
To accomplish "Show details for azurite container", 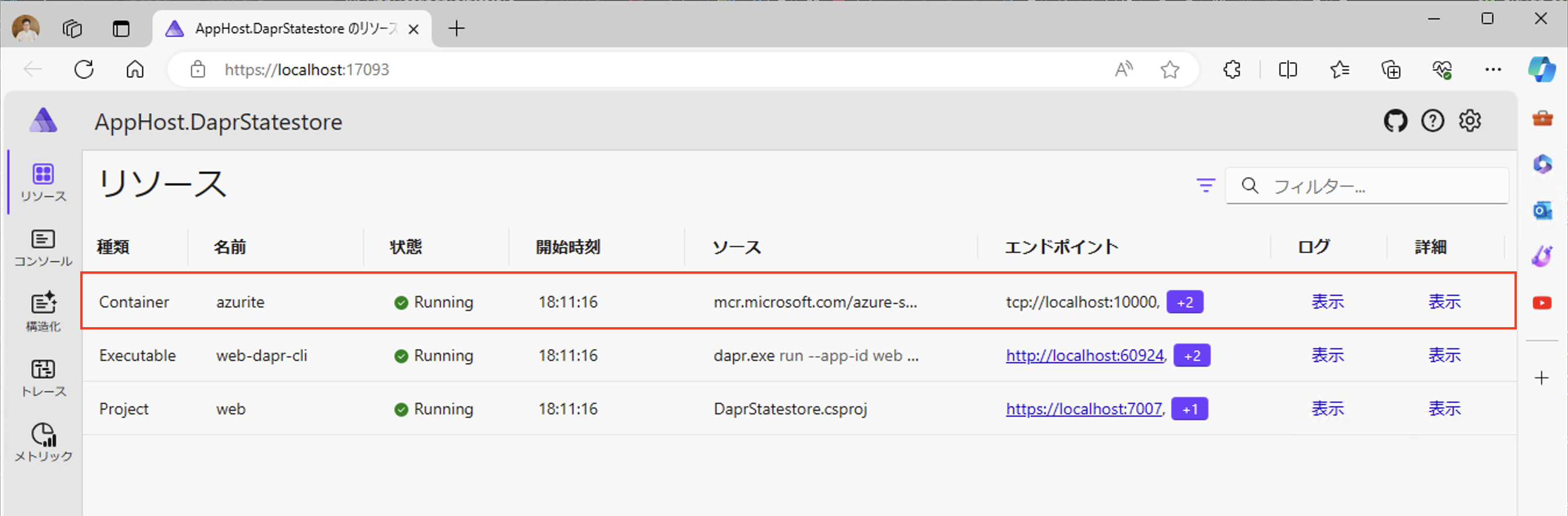I will [x=1445, y=302].
